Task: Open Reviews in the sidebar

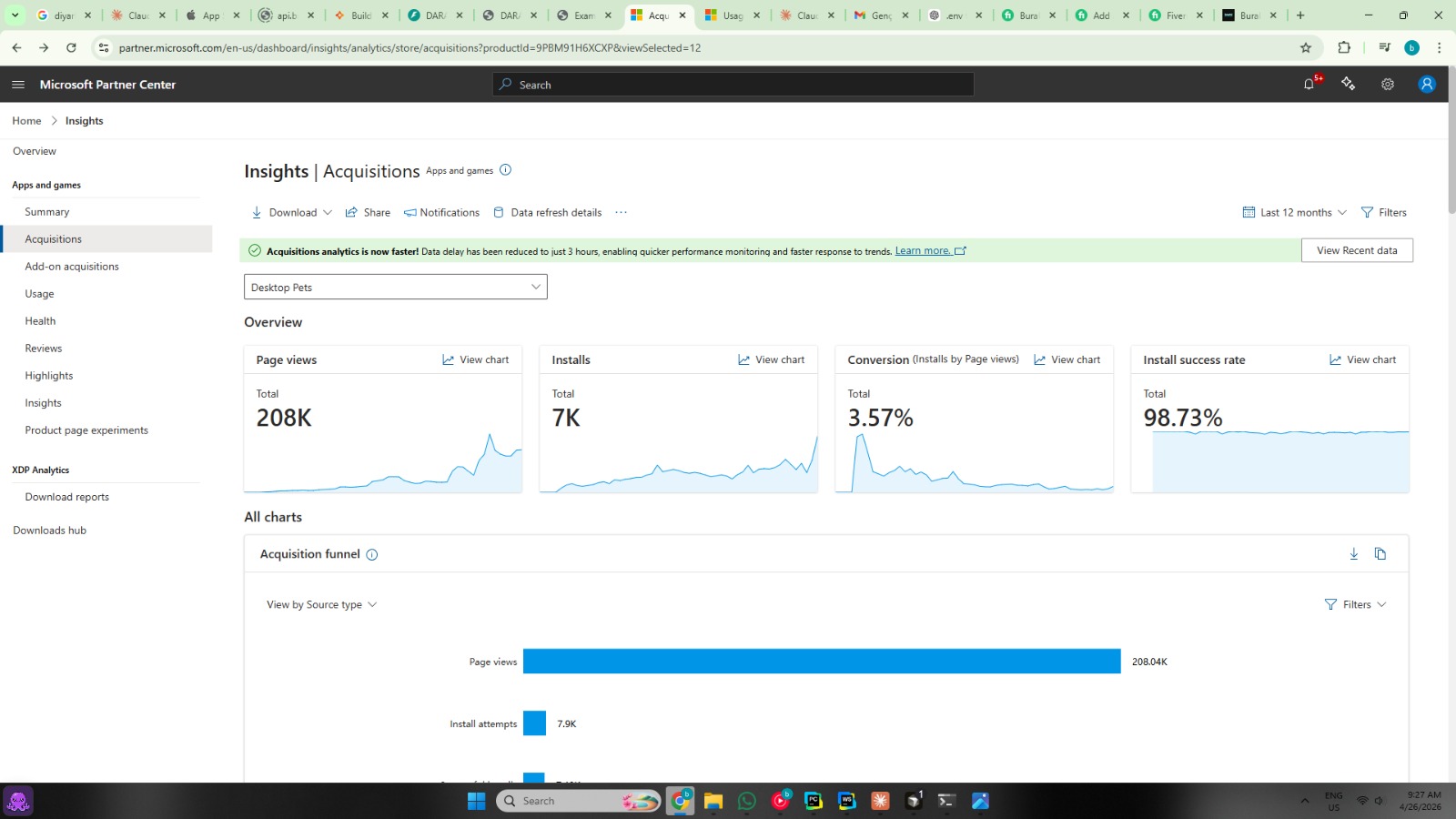Action: coord(44,349)
